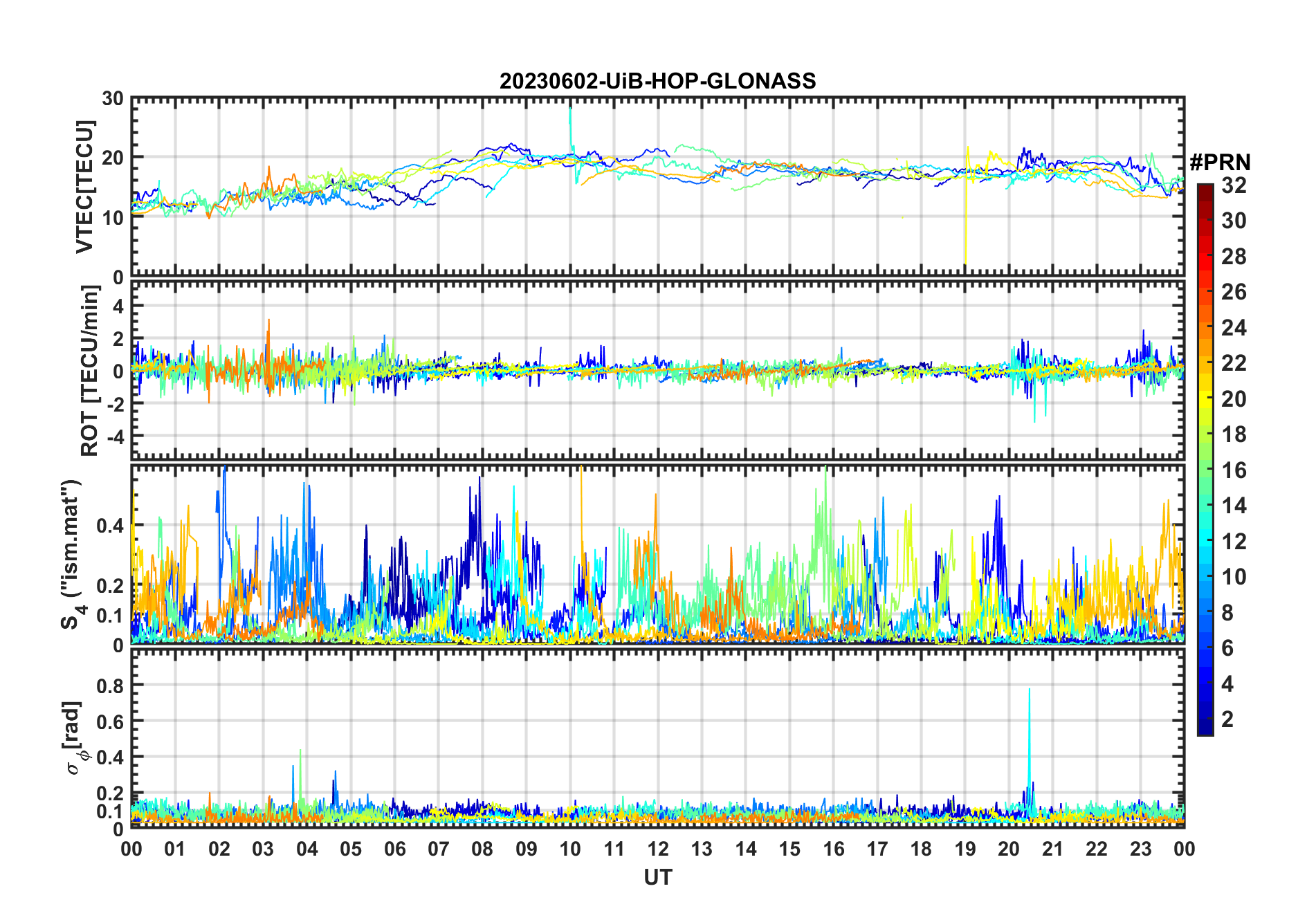Click colorbar tick label 32
This screenshot has width=1316, height=920.
pyautogui.click(x=1234, y=185)
